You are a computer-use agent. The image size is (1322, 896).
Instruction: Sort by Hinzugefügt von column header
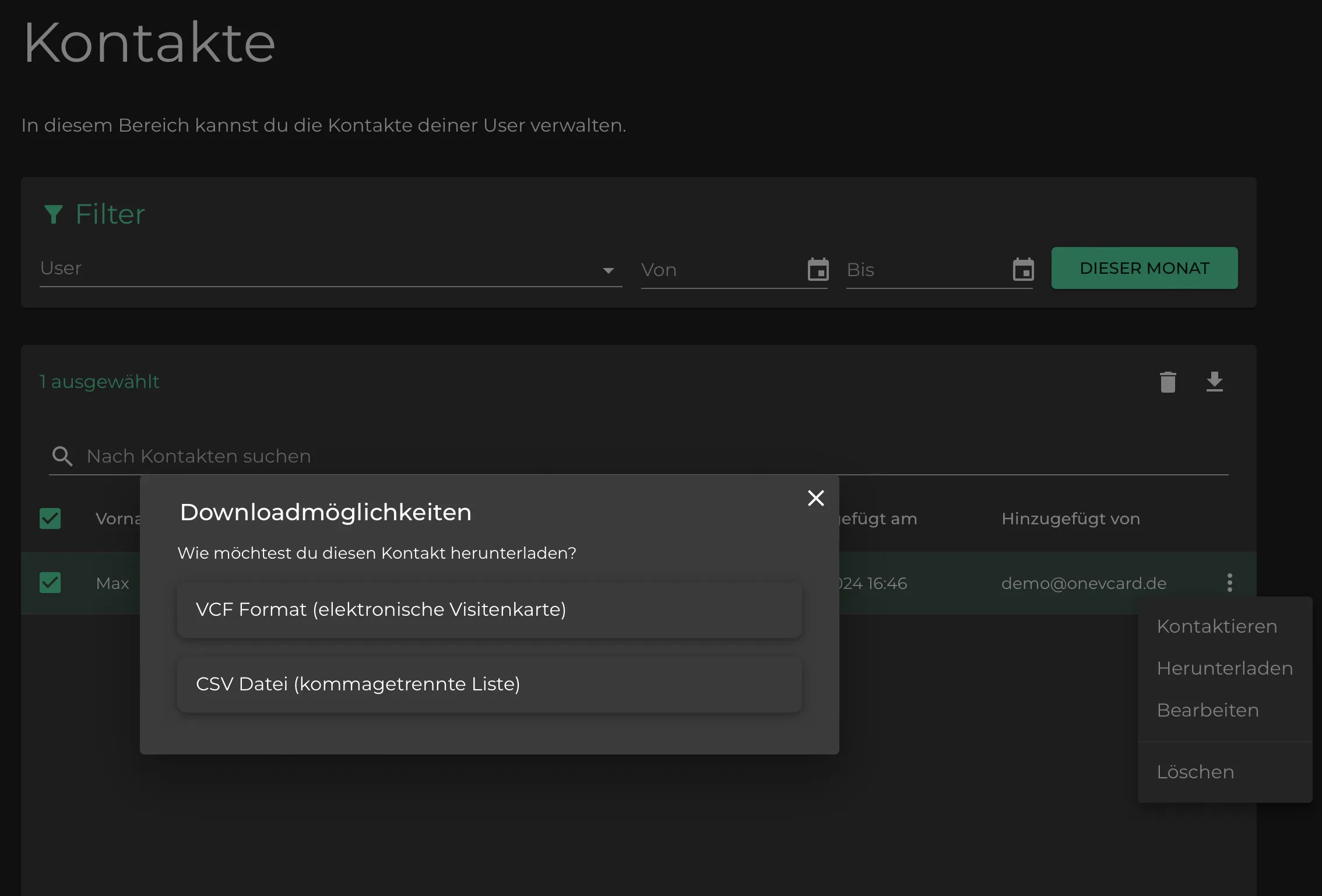coord(1070,518)
